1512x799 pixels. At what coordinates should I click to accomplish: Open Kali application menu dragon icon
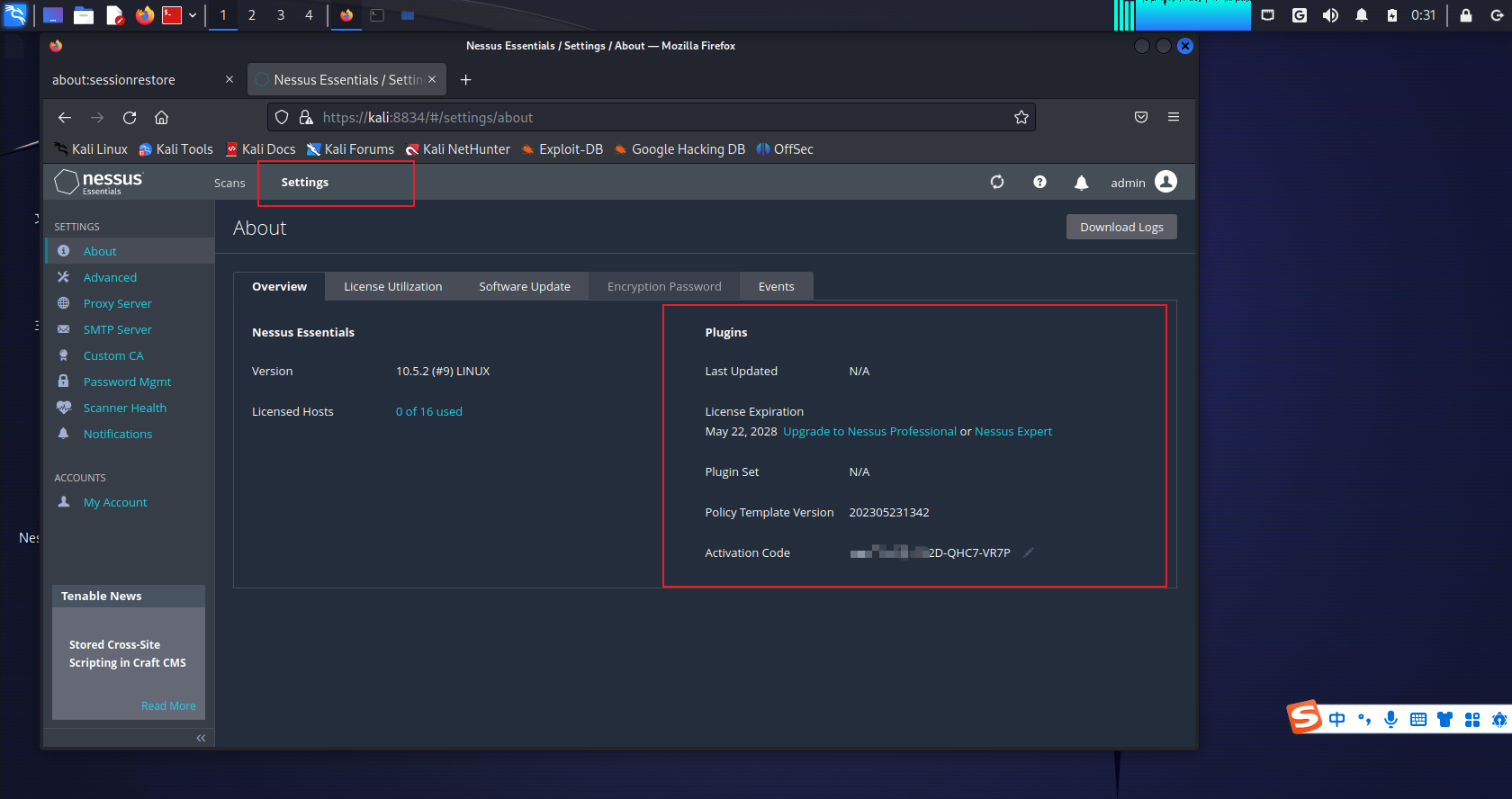[x=15, y=14]
